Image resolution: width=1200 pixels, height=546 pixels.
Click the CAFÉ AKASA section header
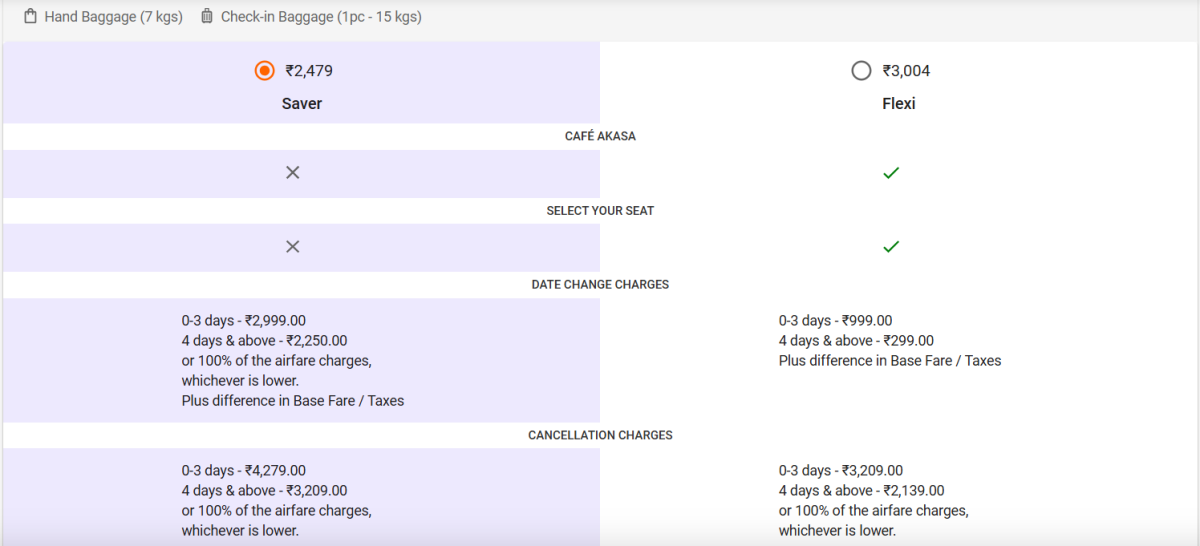[x=600, y=136]
